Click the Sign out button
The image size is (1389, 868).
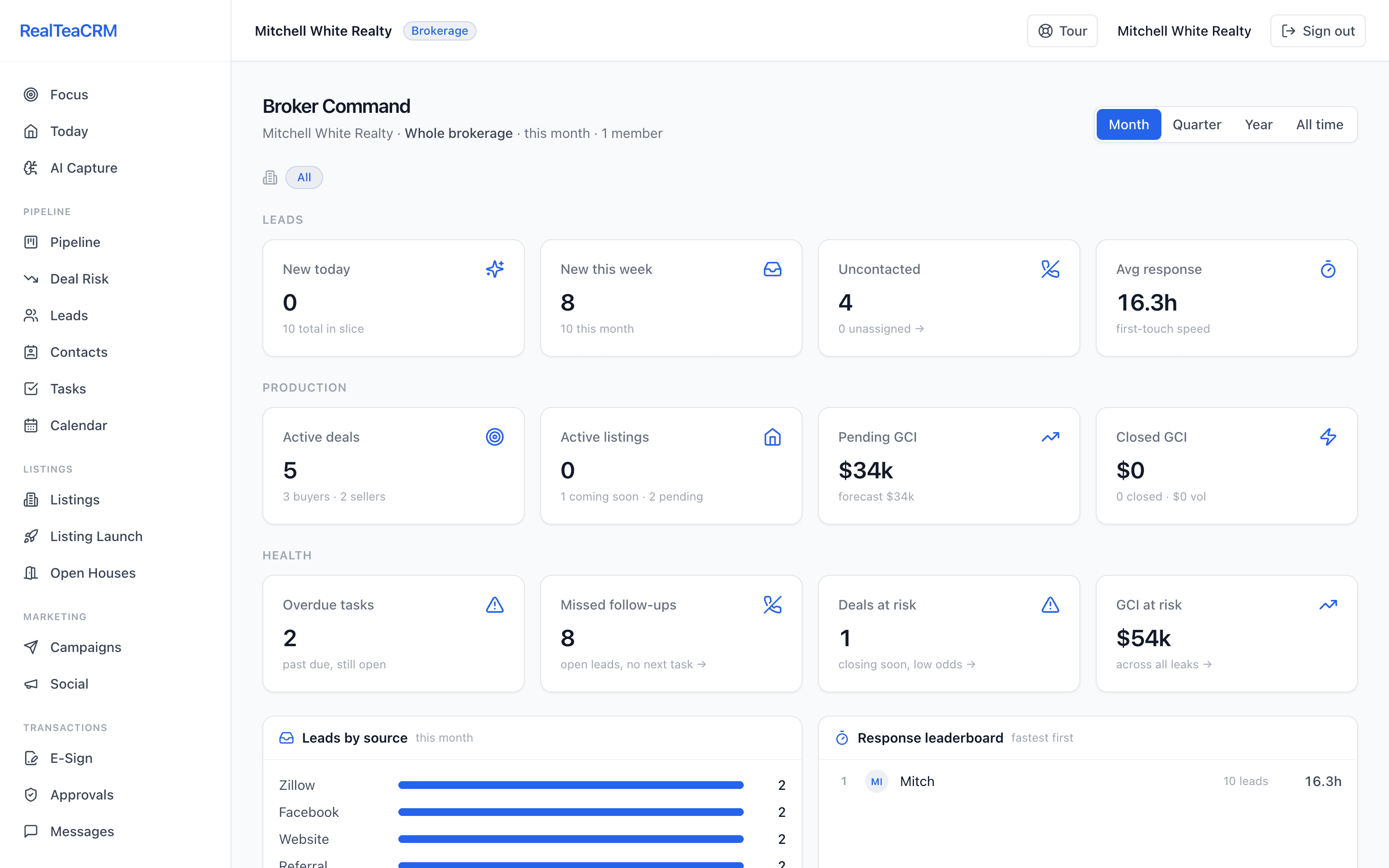tap(1318, 31)
